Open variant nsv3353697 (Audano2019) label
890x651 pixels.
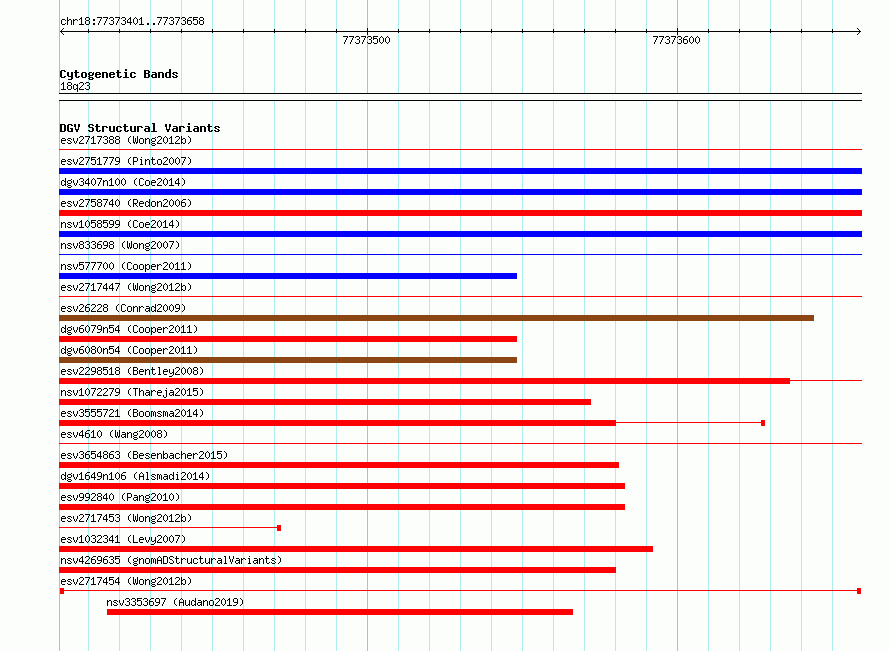pos(175,602)
